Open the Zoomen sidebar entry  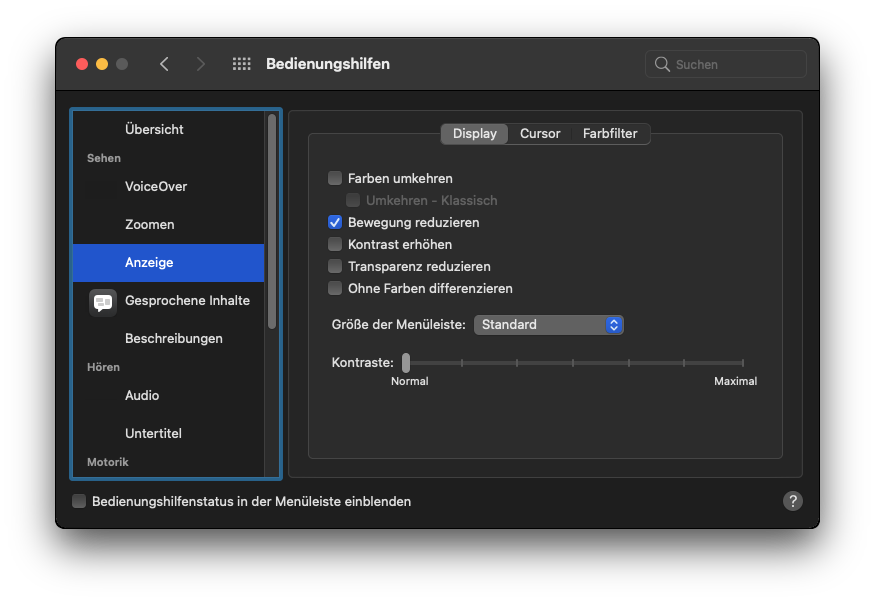pos(150,225)
